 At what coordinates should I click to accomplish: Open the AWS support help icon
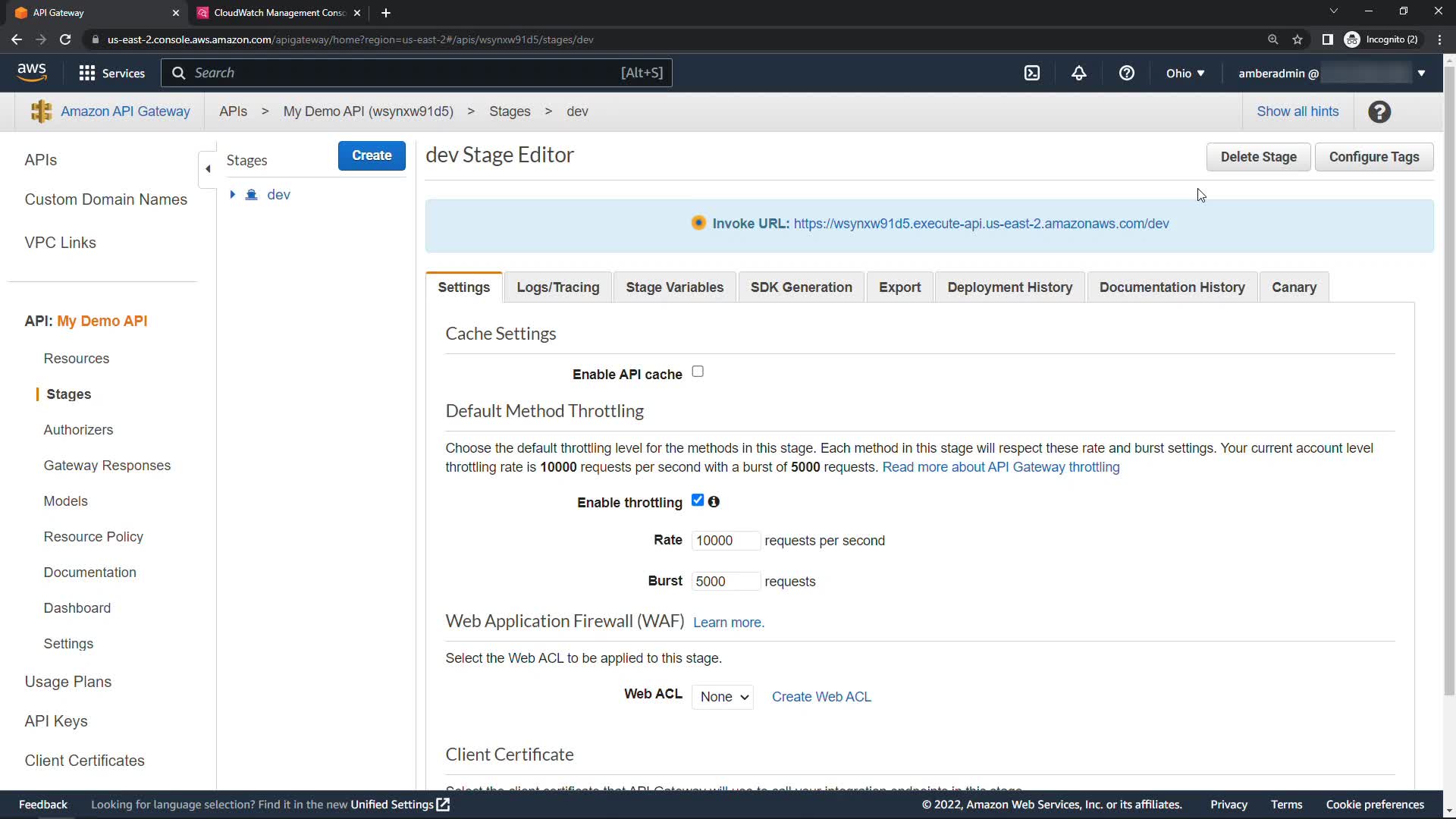coord(1126,73)
